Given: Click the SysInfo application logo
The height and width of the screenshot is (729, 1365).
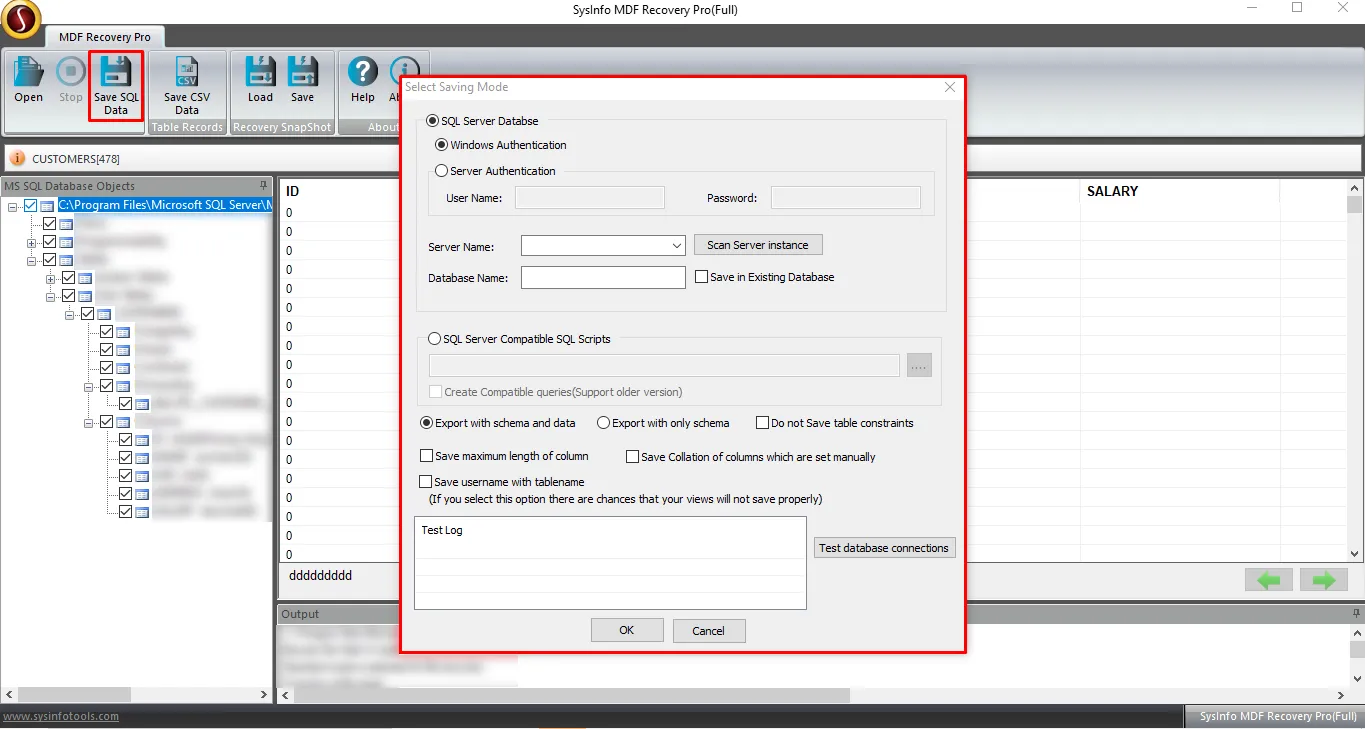Looking at the screenshot, I should point(21,17).
